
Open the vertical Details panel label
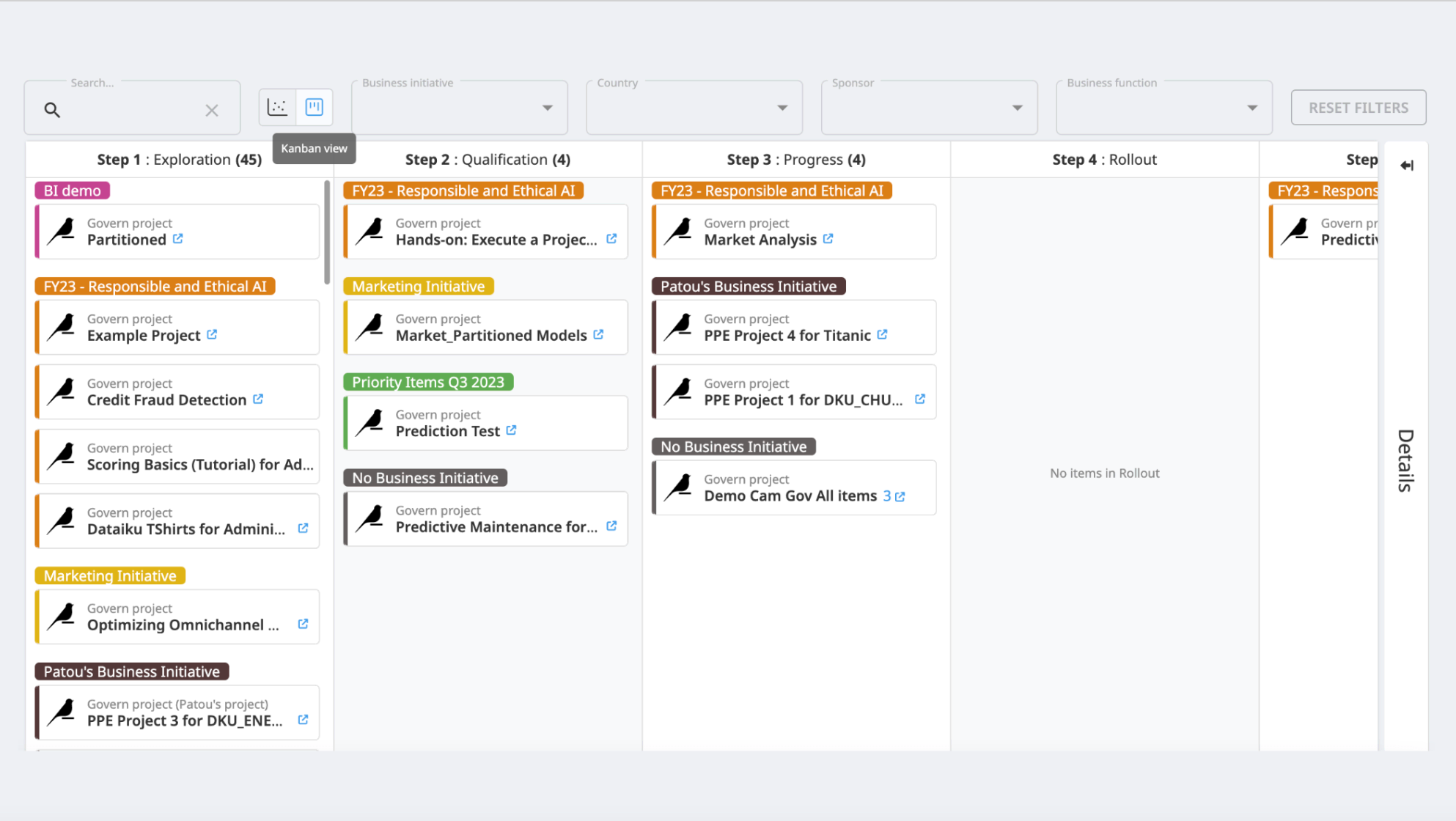point(1405,460)
